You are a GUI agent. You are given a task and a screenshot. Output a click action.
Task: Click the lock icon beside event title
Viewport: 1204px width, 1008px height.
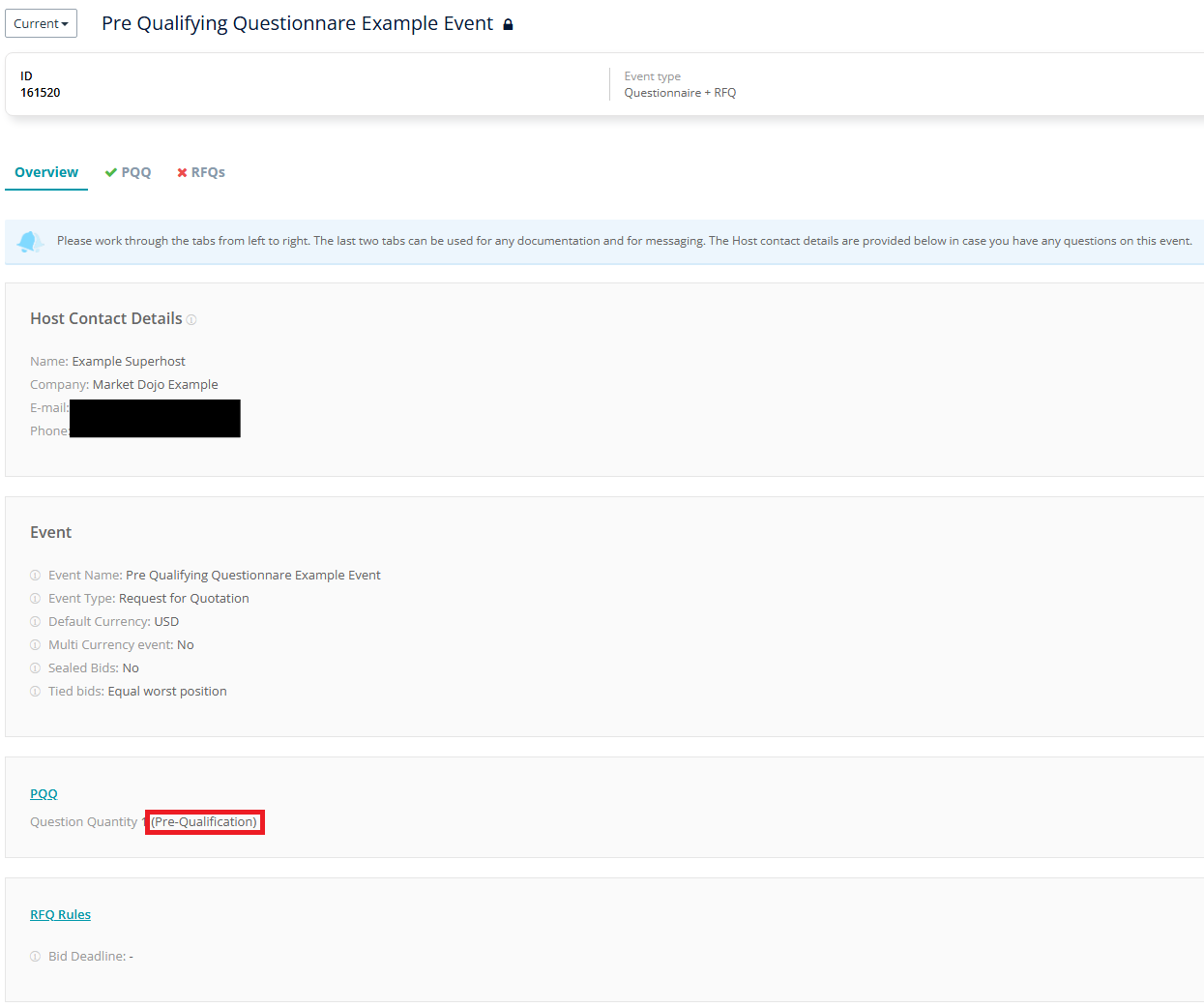[x=508, y=24]
